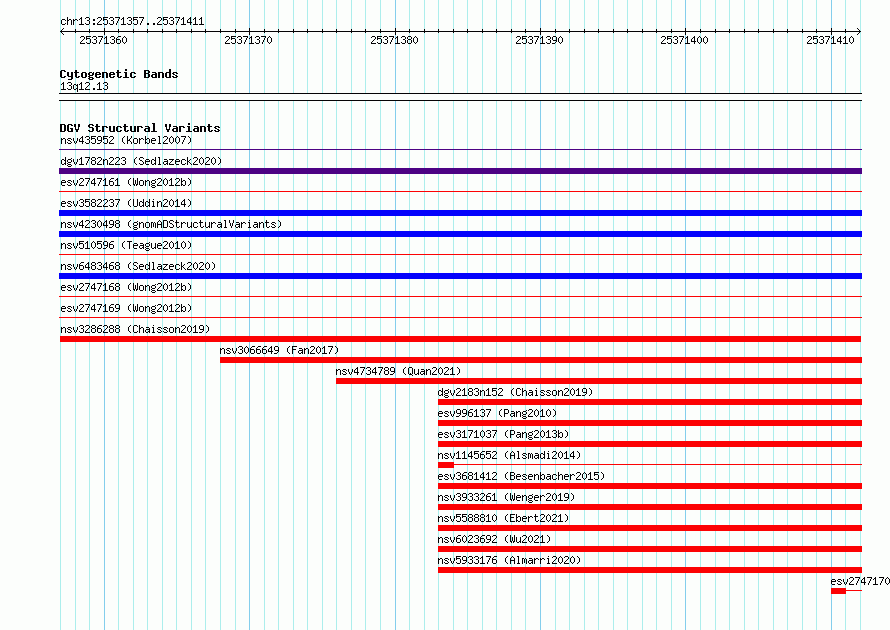
Task: Click esv2747161 (Wong2012b) label
Action: [x=126, y=182]
